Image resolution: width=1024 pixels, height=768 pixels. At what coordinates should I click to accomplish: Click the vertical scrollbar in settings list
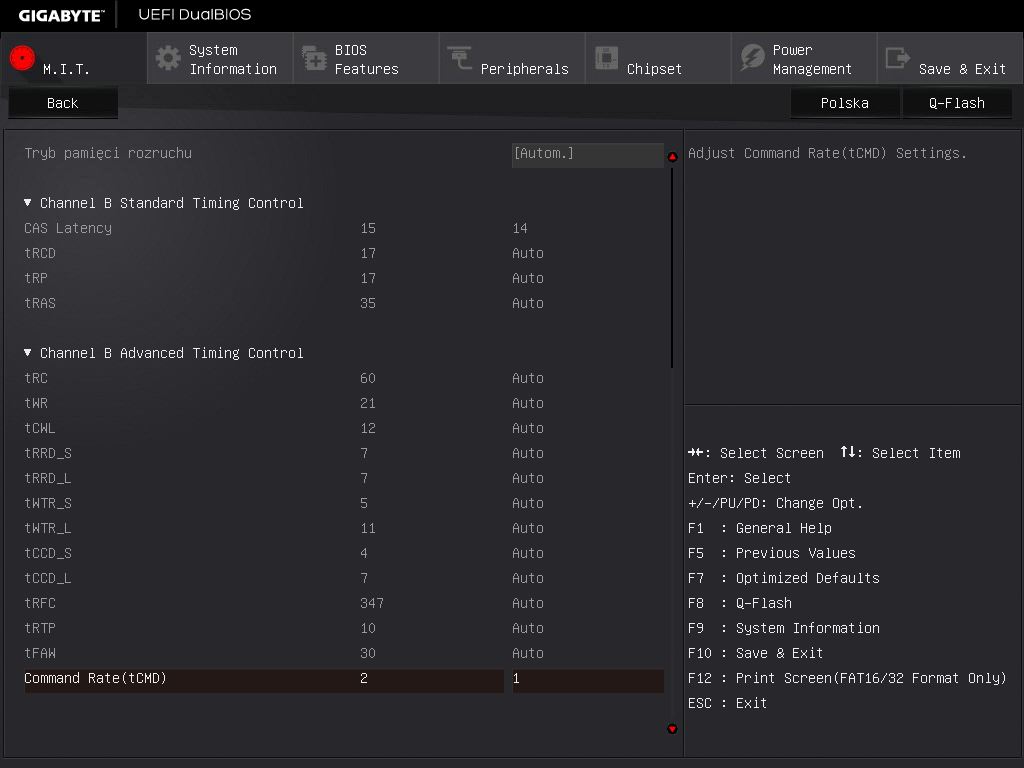pos(672,267)
